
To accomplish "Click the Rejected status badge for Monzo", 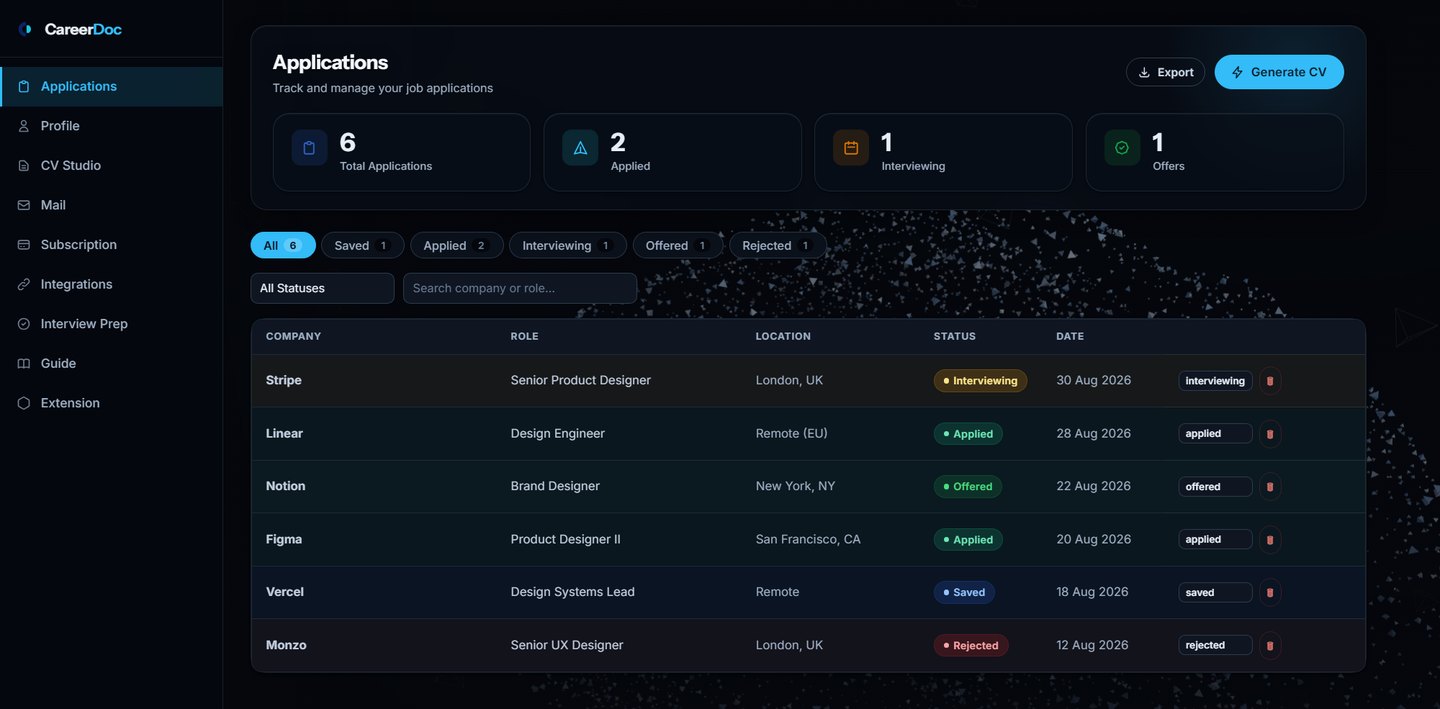I will pos(971,646).
